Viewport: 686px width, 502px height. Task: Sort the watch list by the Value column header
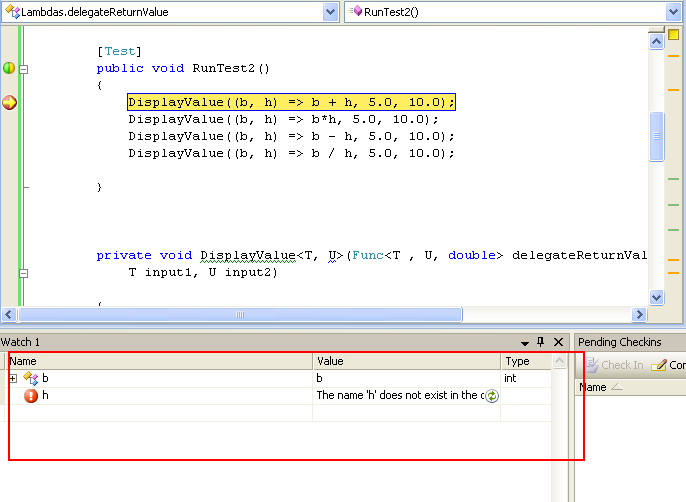[406, 361]
